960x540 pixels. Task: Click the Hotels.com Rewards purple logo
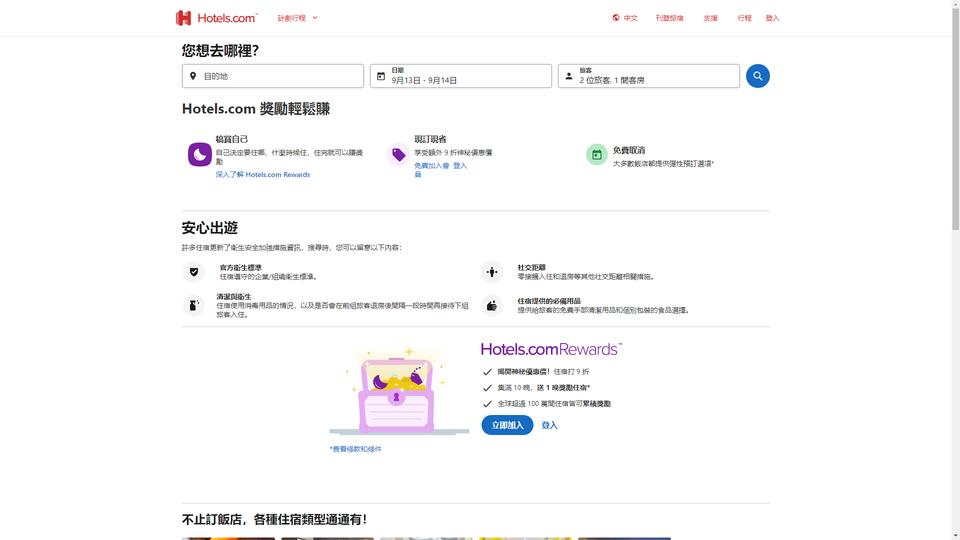[551, 349]
